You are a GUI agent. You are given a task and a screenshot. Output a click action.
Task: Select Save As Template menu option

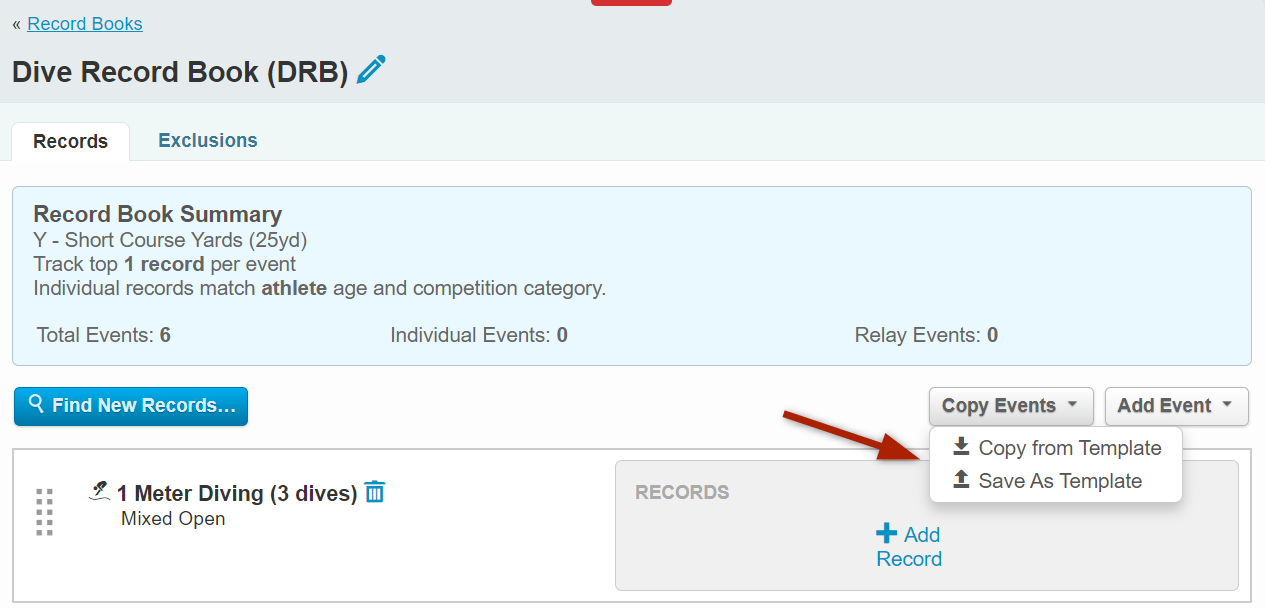click(1059, 481)
